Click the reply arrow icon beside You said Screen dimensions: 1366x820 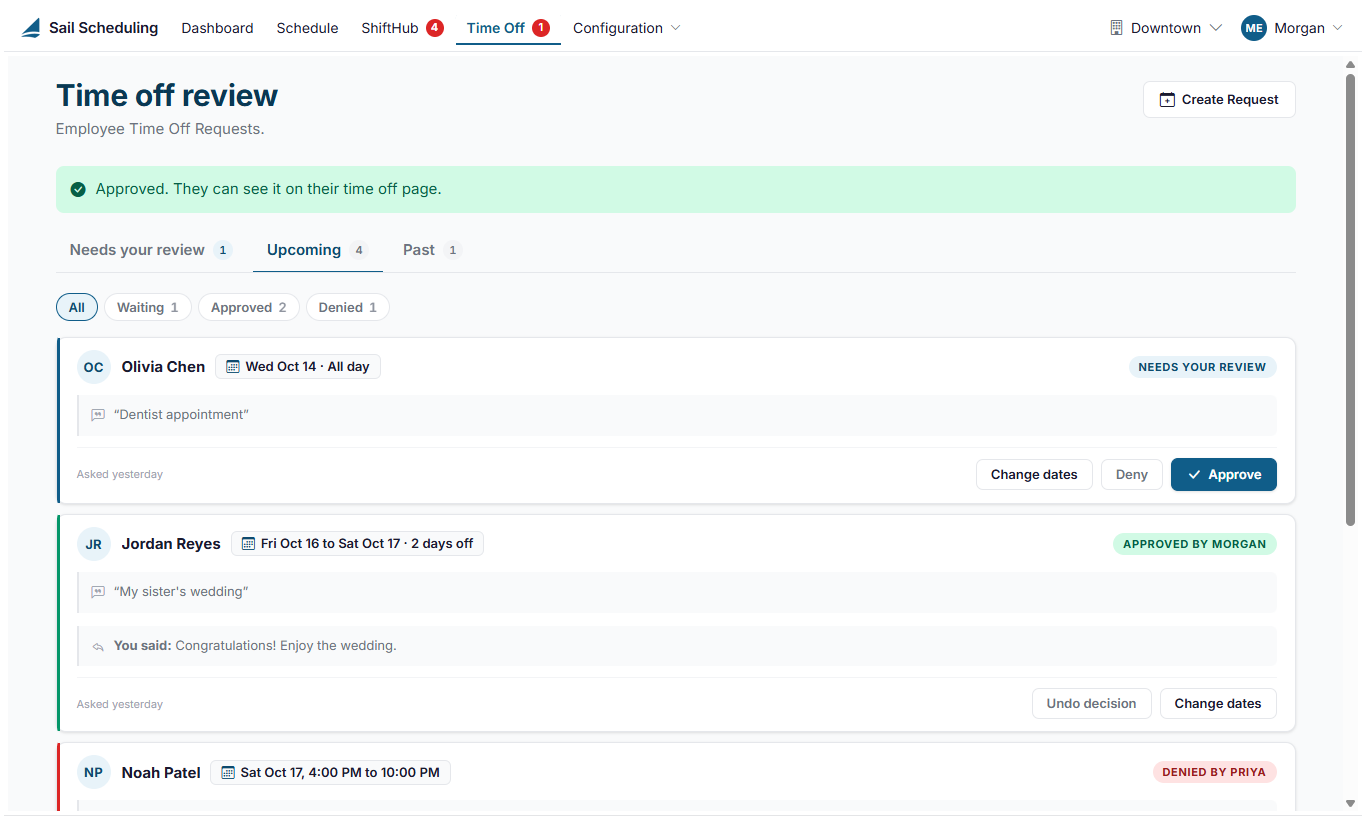(98, 646)
